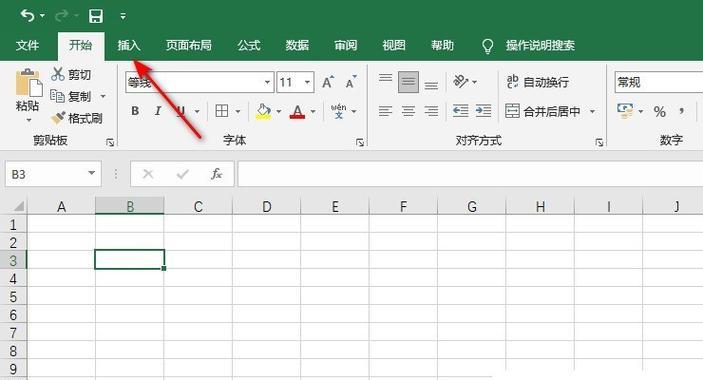Screen dimensions: 703x380
Task: Click the 操作说明搜索 search box
Action: tap(540, 45)
